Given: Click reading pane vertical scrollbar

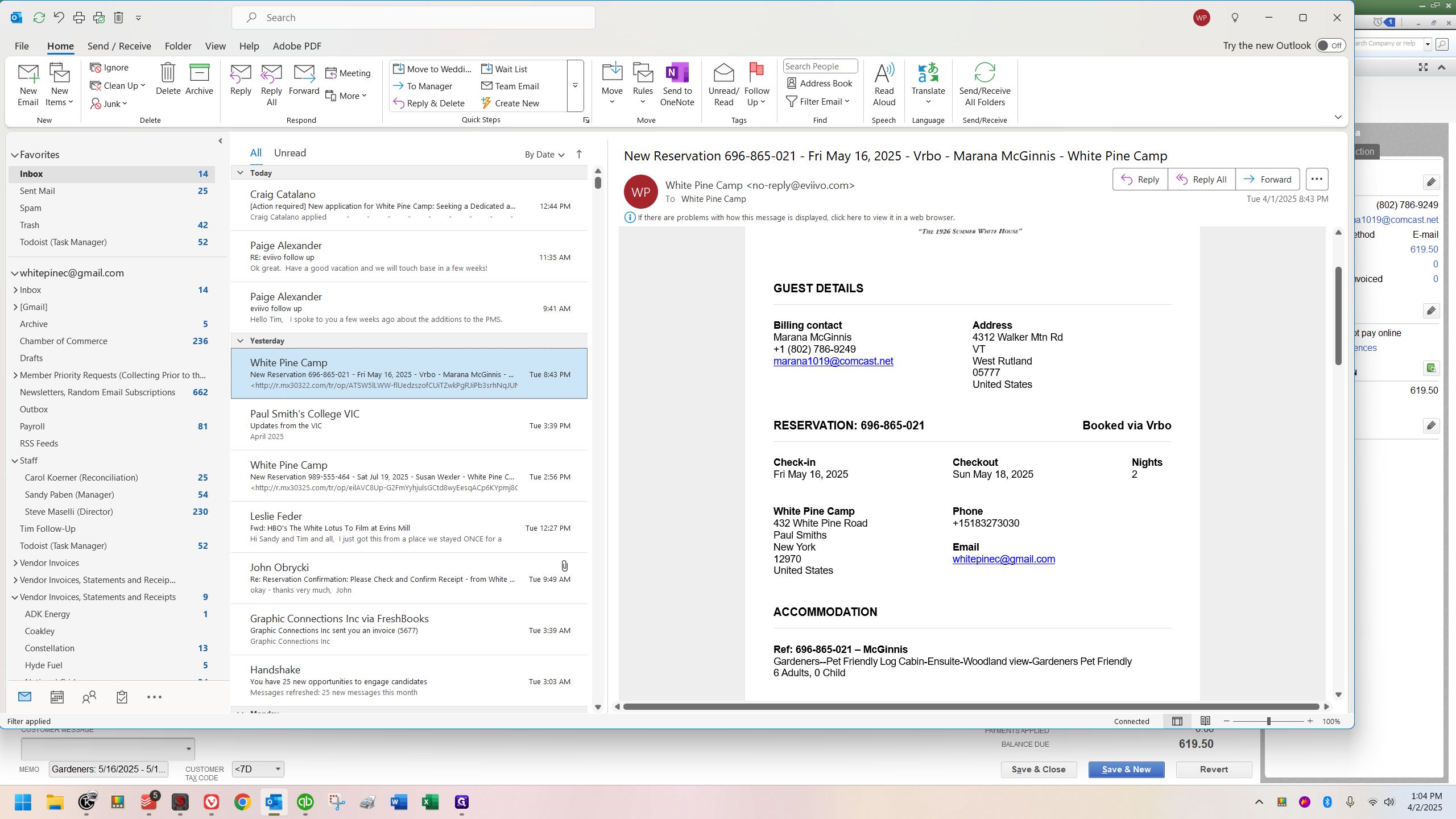Looking at the screenshot, I should click(x=1338, y=316).
